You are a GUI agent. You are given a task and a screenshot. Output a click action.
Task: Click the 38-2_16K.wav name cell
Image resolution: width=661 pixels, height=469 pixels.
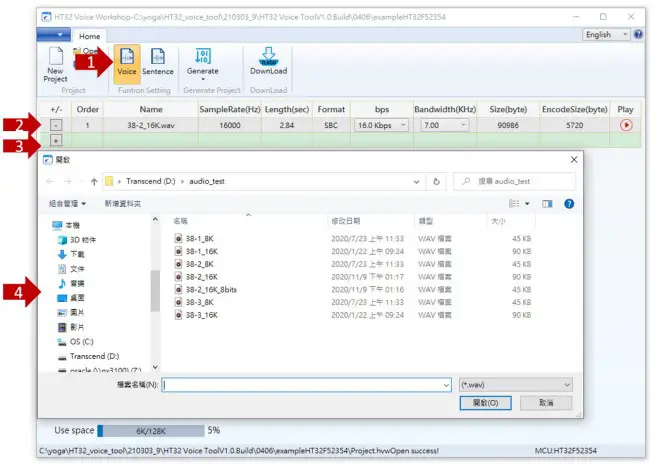[151, 125]
